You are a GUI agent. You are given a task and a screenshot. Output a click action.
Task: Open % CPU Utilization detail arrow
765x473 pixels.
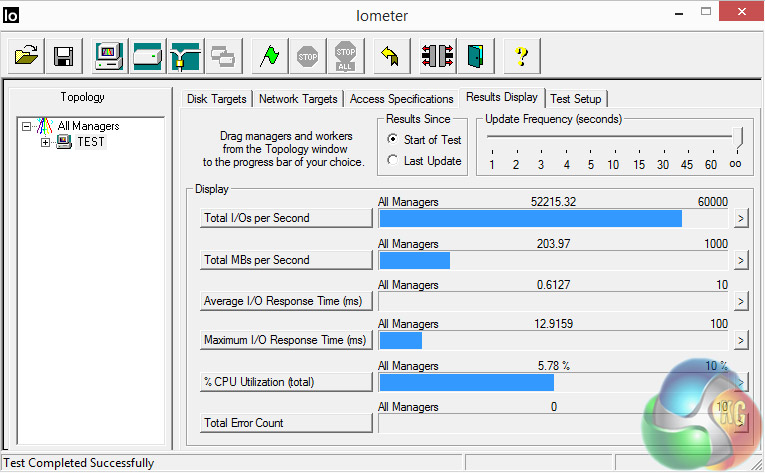741,382
